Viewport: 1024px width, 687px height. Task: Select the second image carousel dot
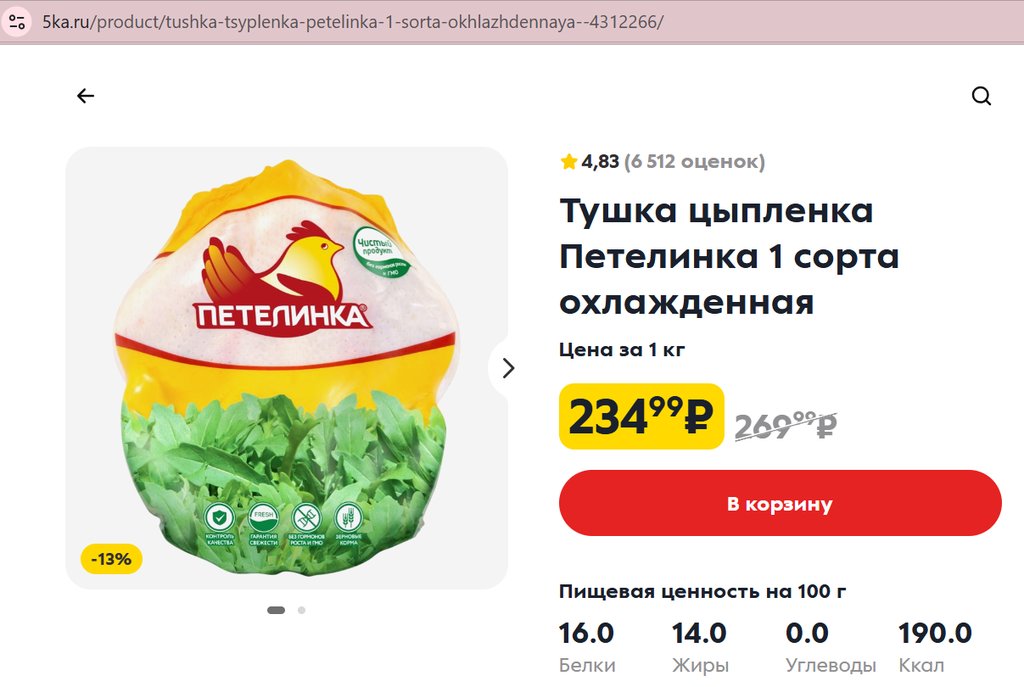pos(301,610)
